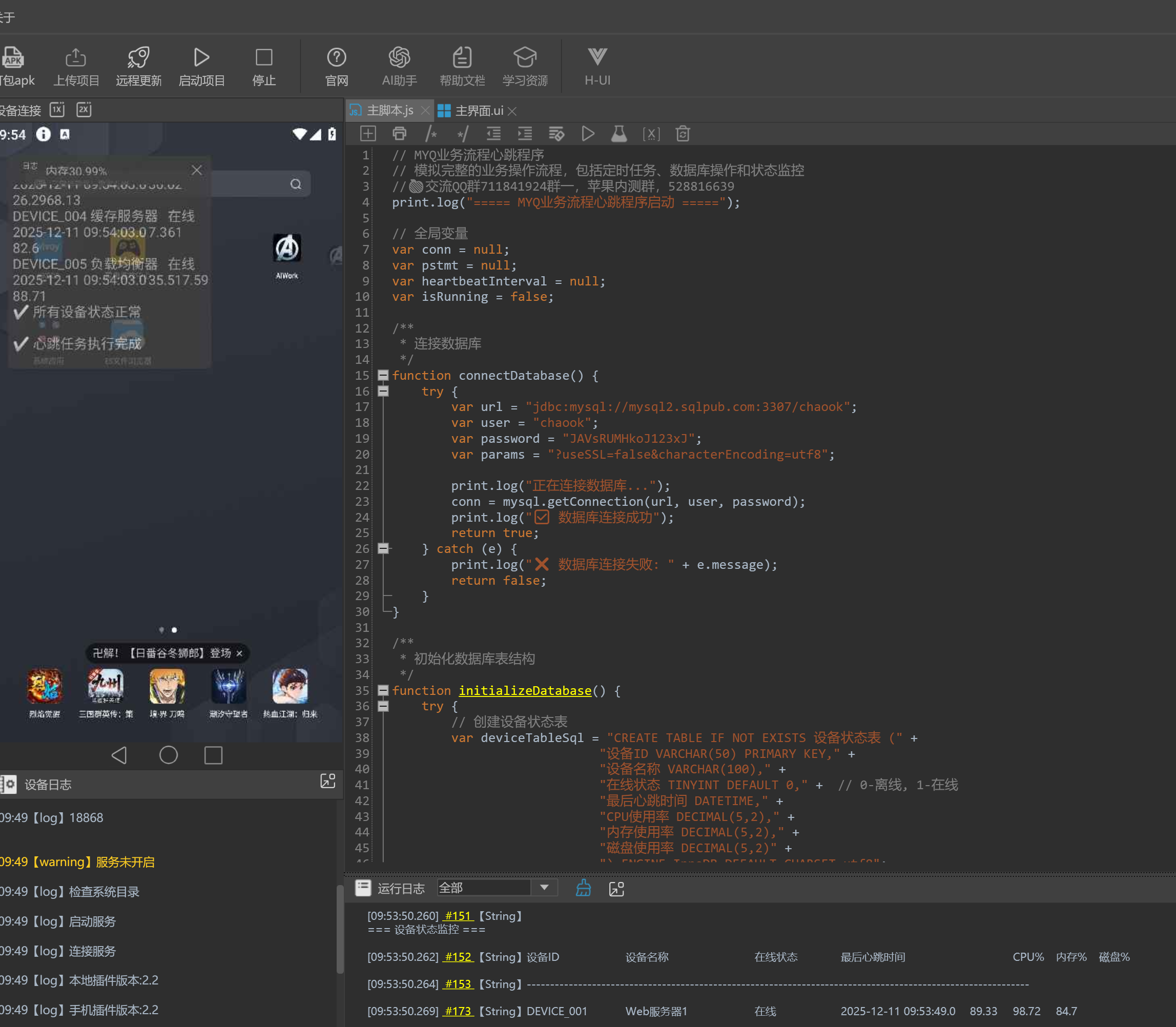Open the 全部 log filter dropdown
Screen dimensions: 1176x1027
click(544, 888)
